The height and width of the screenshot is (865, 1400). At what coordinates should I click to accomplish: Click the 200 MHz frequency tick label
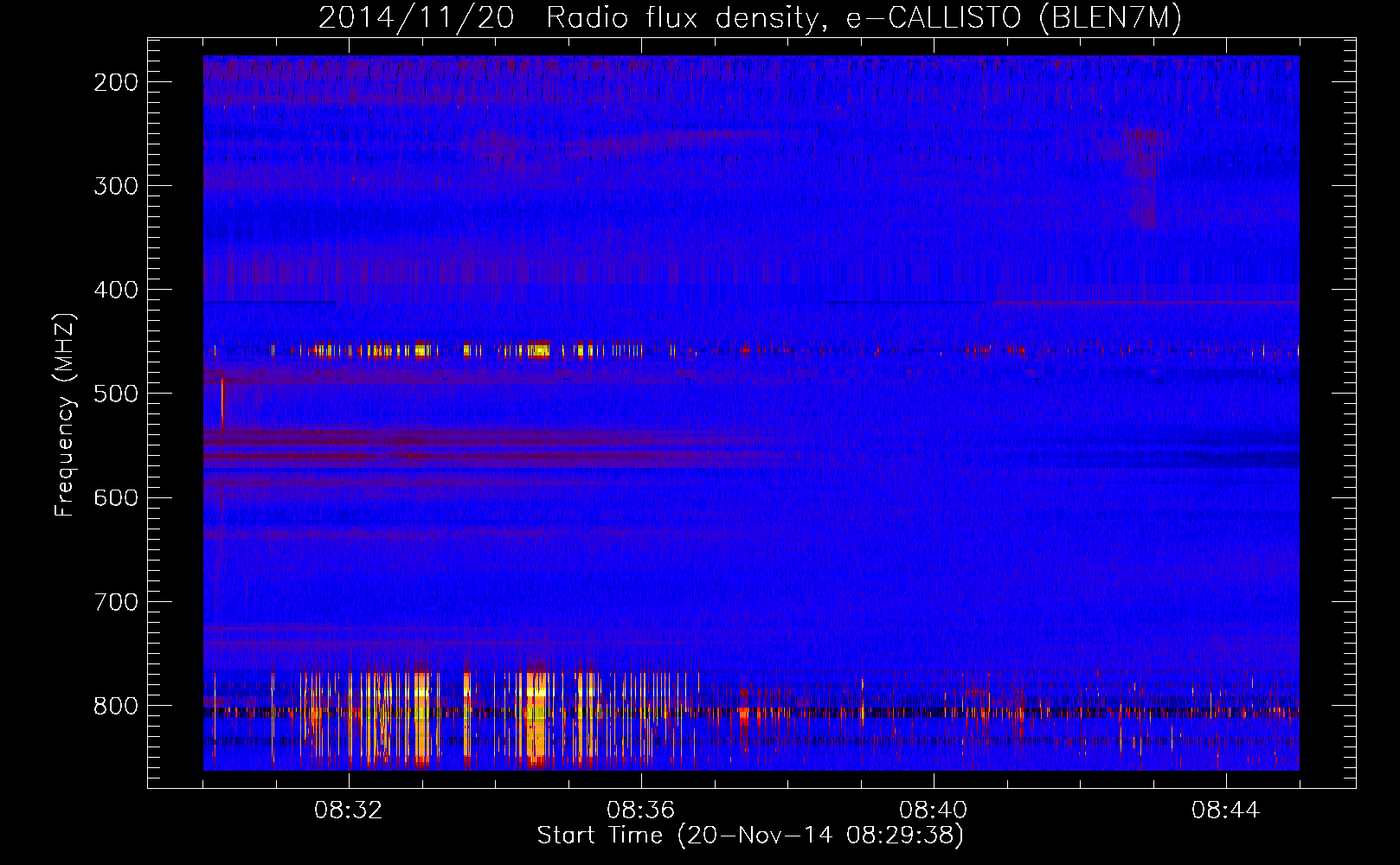click(x=115, y=82)
